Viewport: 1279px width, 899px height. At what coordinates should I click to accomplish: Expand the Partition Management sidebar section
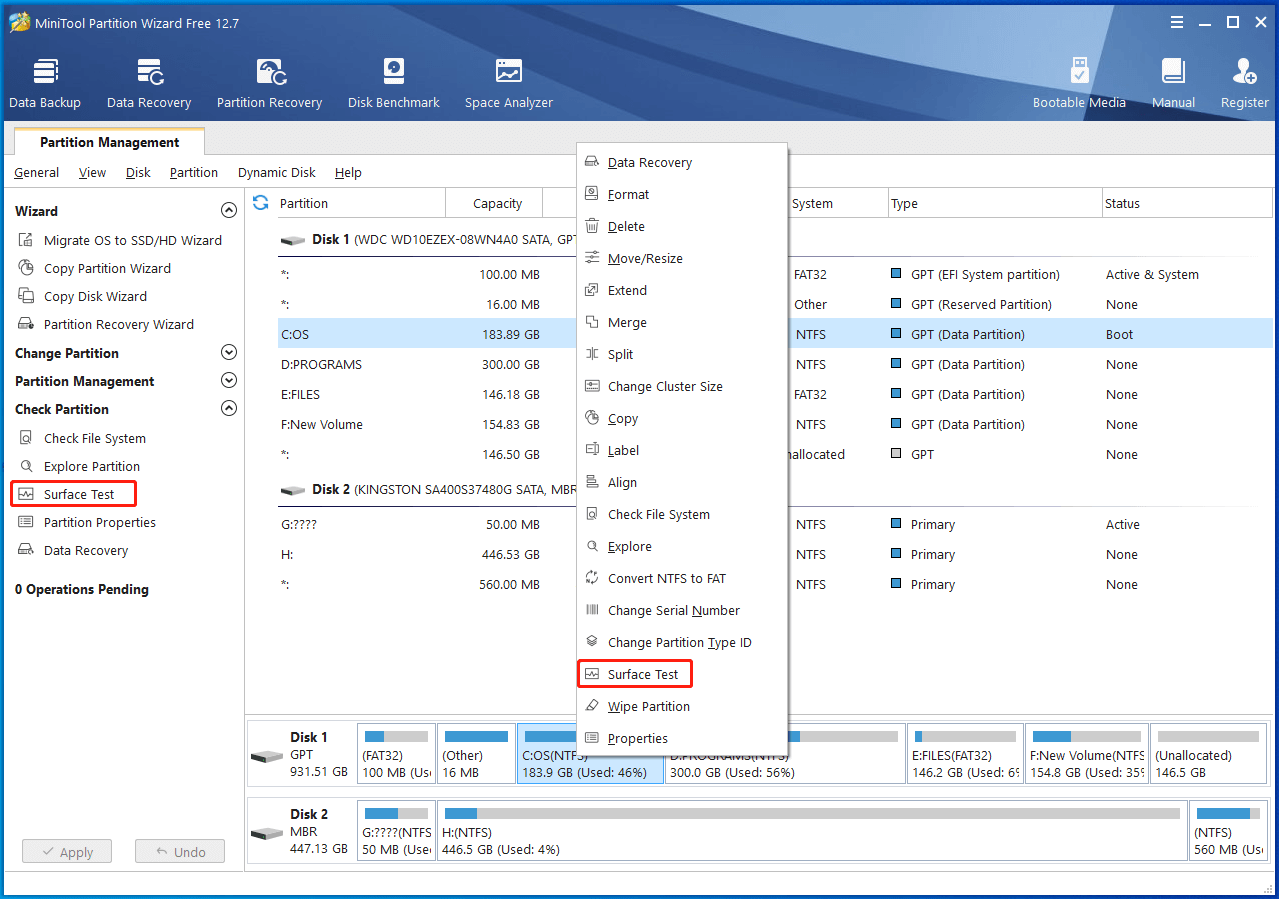[229, 381]
